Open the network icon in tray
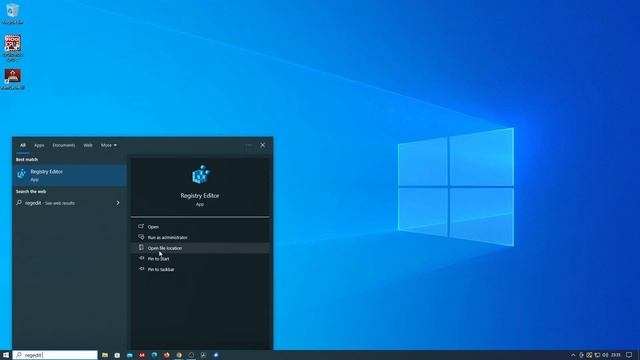 (x=597, y=355)
